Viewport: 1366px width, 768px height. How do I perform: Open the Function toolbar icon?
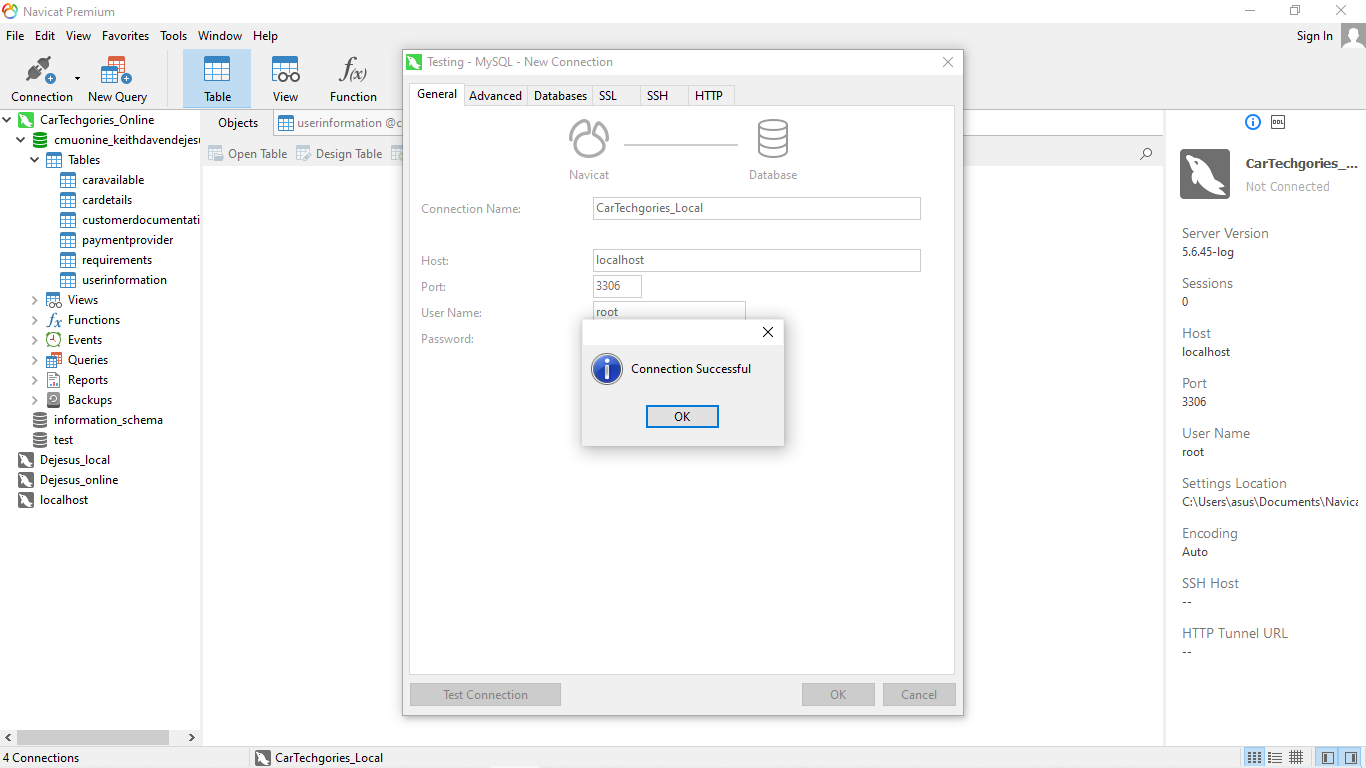pyautogui.click(x=353, y=78)
